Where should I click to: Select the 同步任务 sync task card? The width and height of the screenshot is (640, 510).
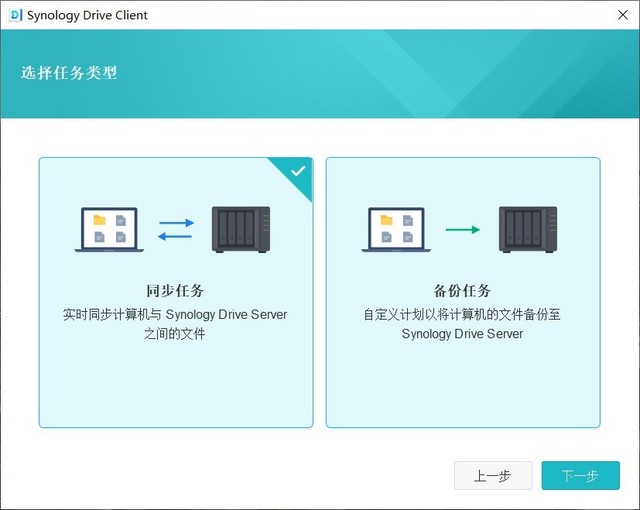[176, 292]
